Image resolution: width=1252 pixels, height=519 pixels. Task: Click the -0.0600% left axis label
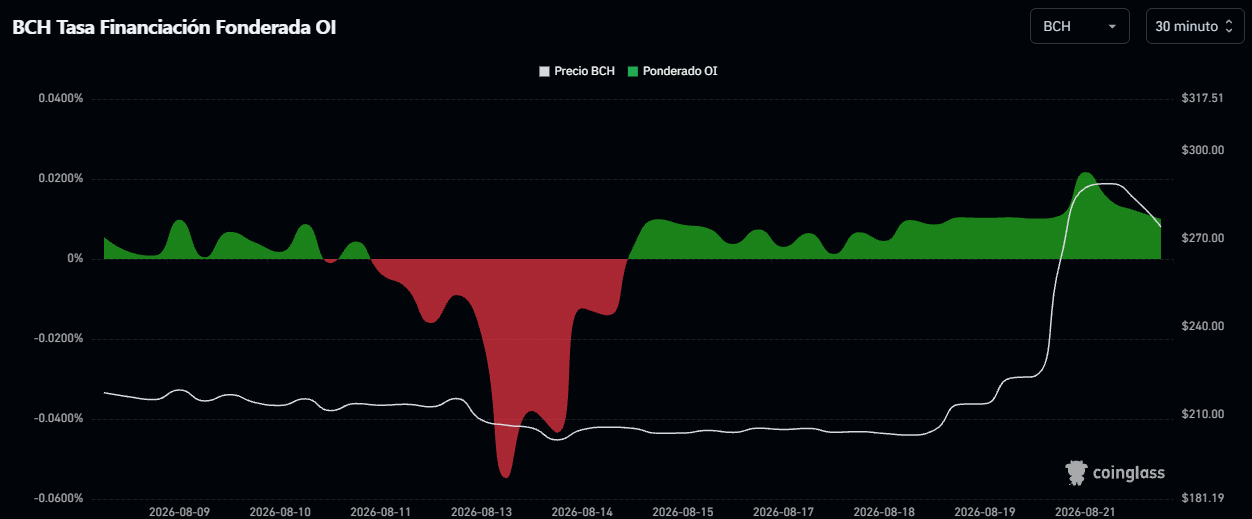coord(58,499)
